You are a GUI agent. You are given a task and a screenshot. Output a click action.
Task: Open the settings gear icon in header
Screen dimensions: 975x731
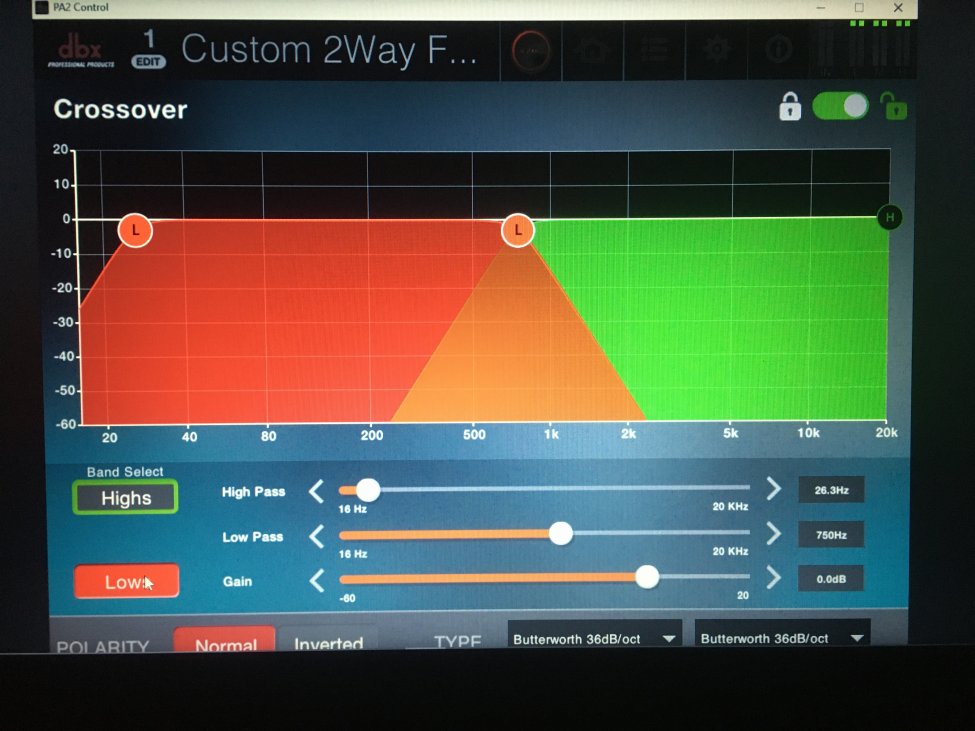(716, 50)
